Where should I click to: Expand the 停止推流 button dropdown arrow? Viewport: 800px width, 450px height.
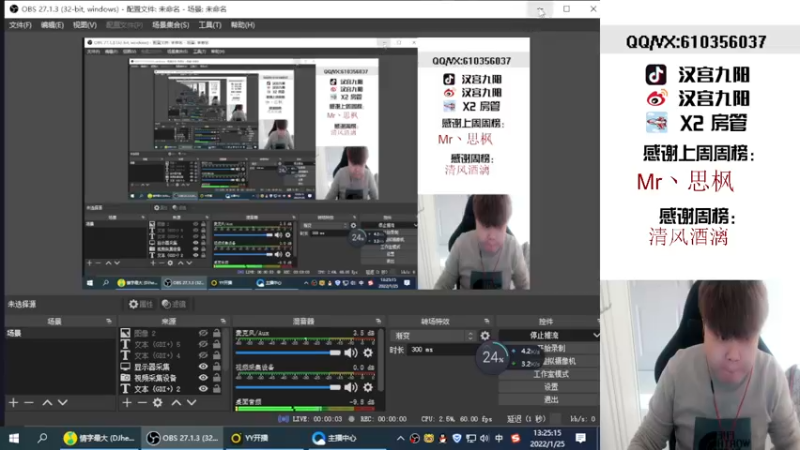point(595,335)
